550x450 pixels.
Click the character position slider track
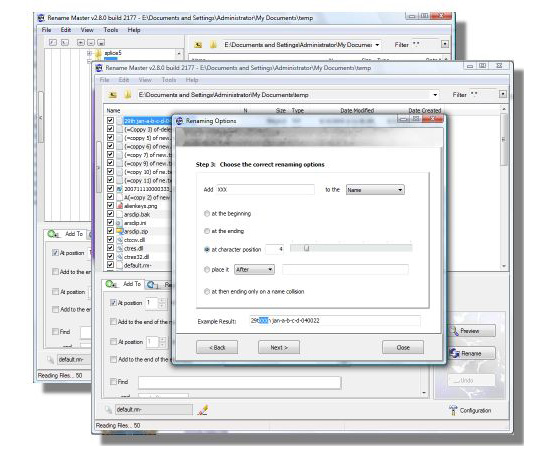351,248
